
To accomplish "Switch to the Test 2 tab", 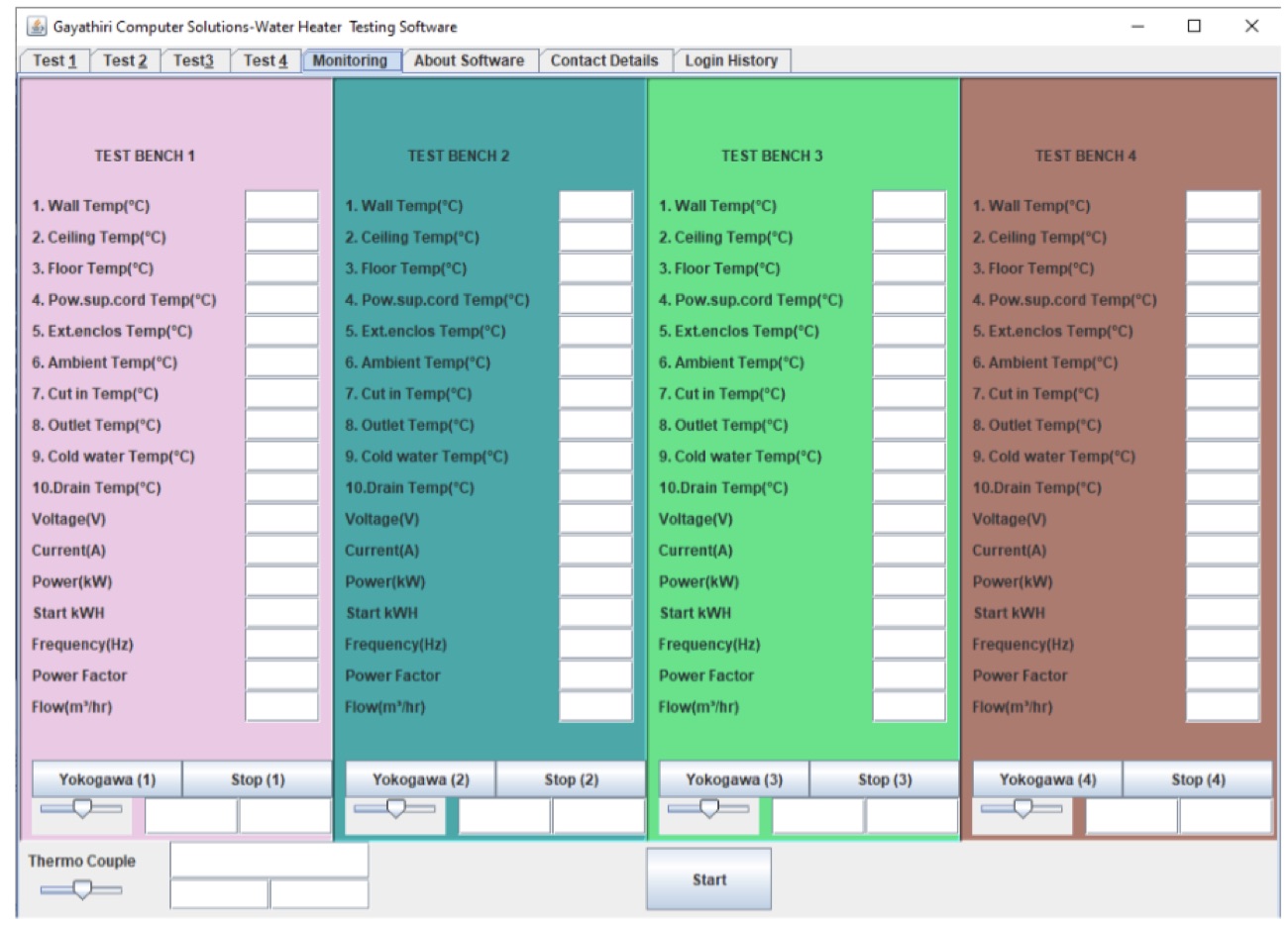I will pyautogui.click(x=125, y=60).
